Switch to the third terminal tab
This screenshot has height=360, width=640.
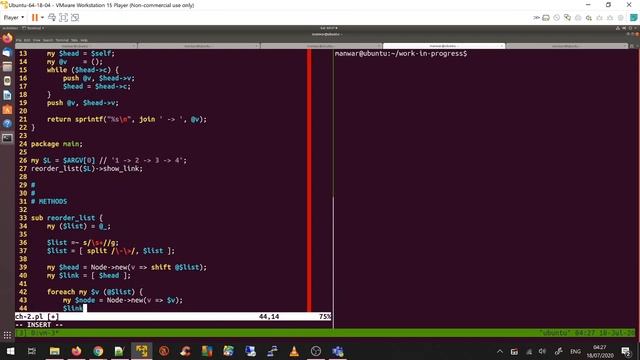coord(321,46)
